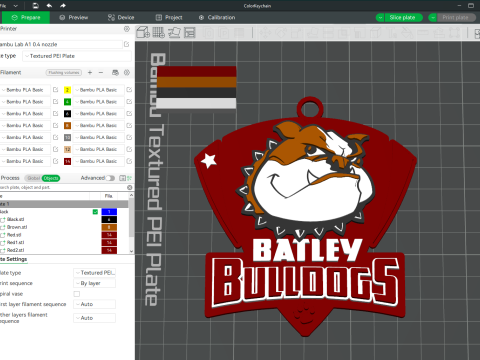This screenshot has width=480, height=360.
Task: Click the Redo arrow icon
Action: [63, 6]
